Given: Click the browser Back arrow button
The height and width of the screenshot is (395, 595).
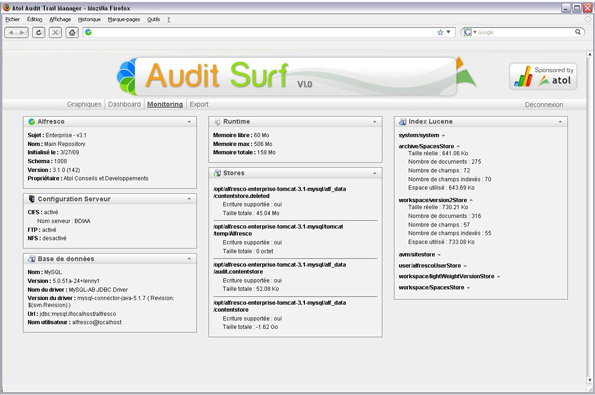Looking at the screenshot, I should pos(11,33).
